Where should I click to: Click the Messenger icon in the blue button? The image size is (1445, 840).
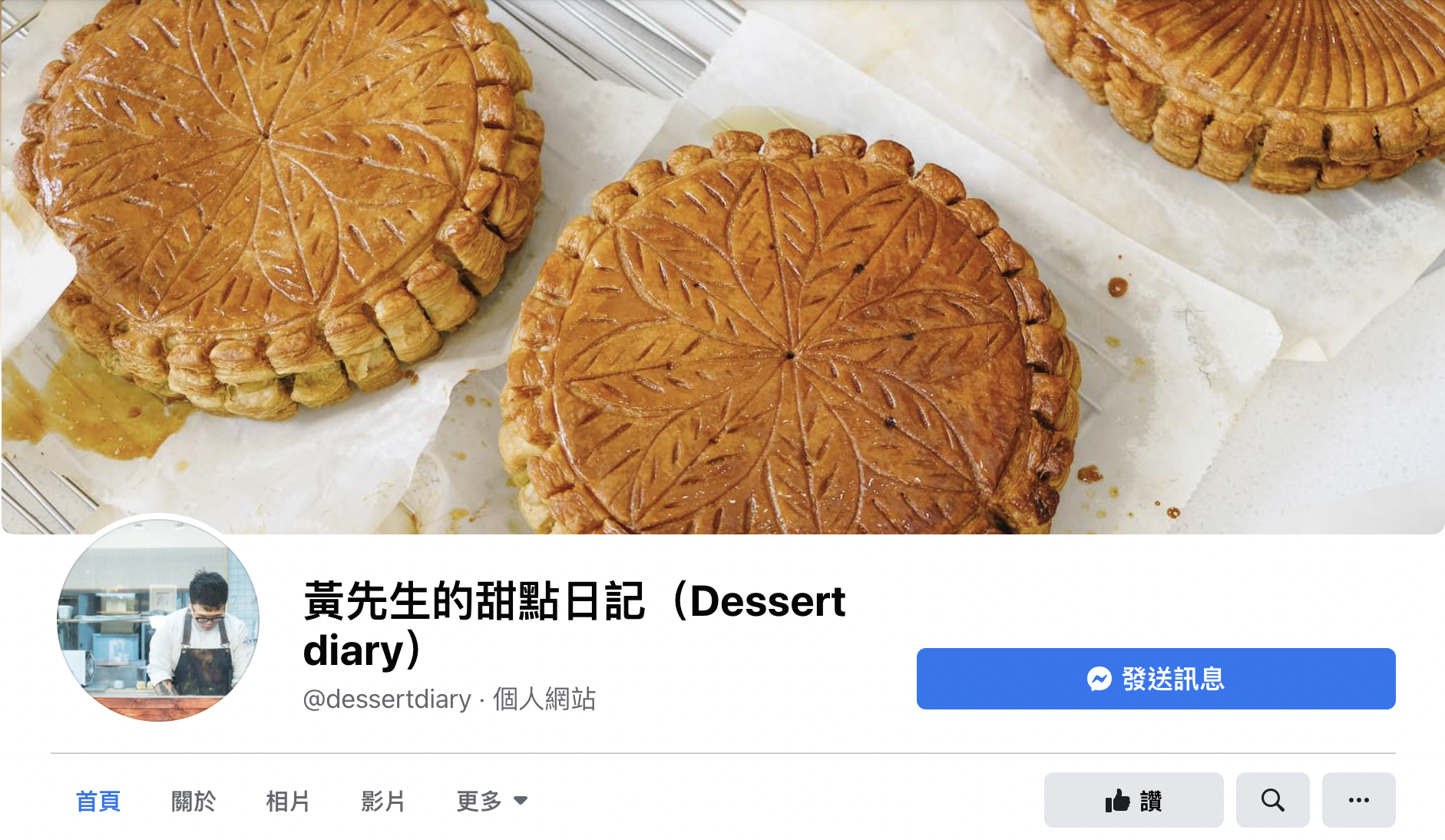[1099, 679]
